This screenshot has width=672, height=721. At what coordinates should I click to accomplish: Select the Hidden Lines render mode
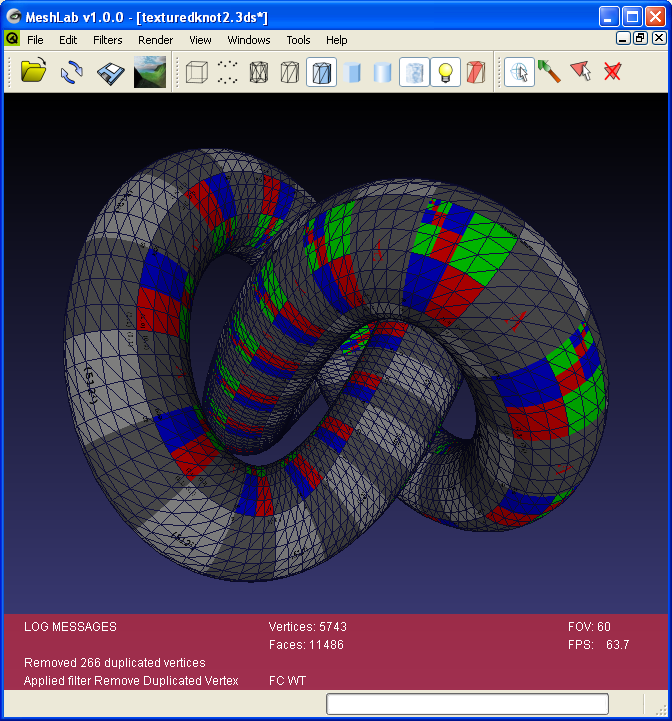tap(290, 72)
